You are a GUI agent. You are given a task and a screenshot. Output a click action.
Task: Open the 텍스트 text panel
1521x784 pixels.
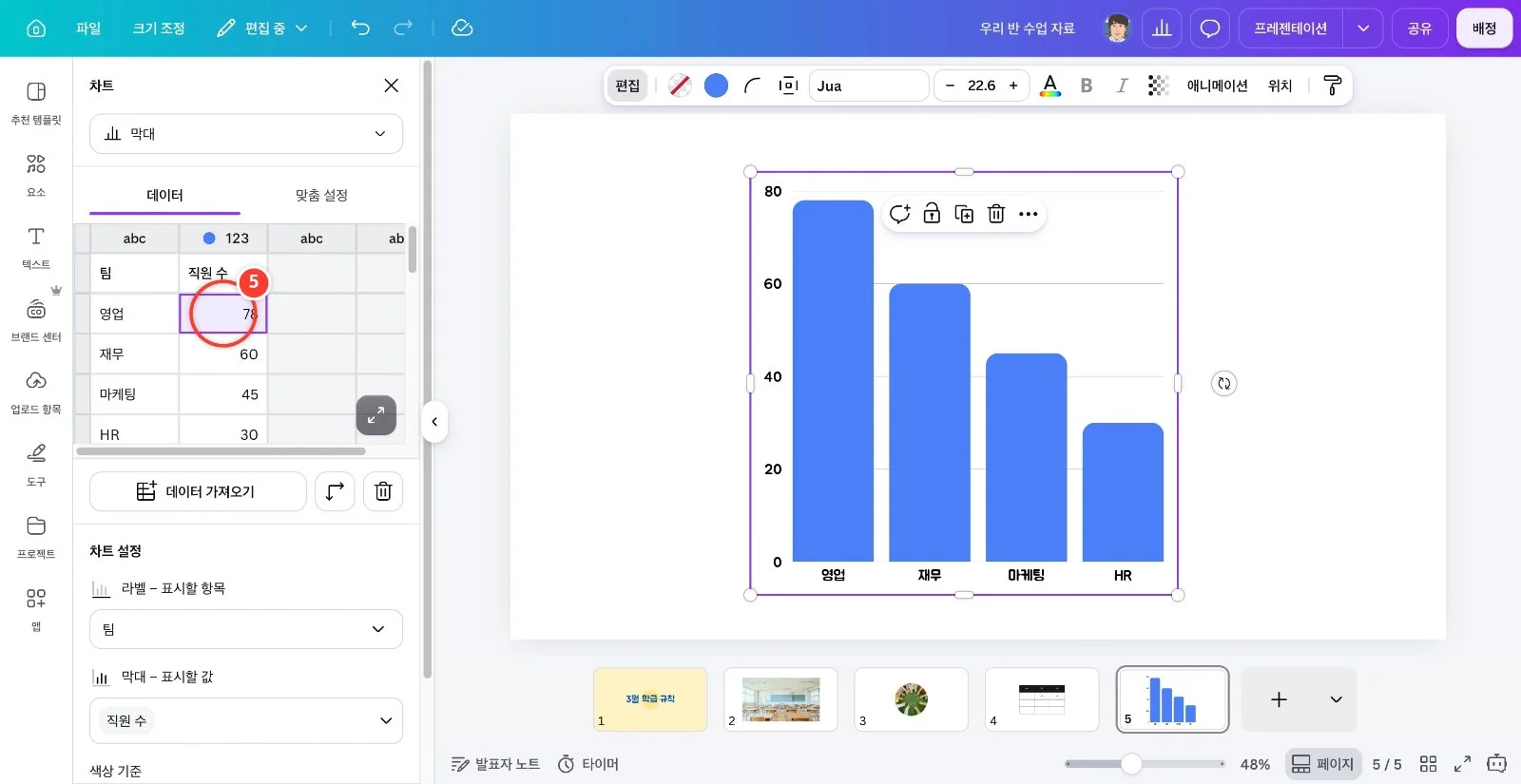coord(36,247)
